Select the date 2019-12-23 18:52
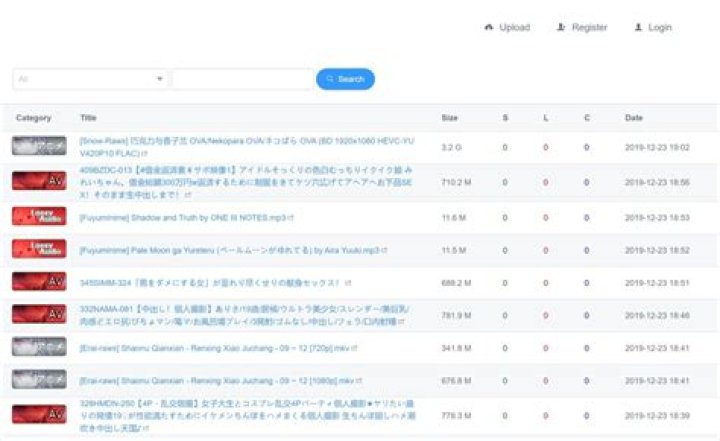The height and width of the screenshot is (441, 720). (x=657, y=250)
